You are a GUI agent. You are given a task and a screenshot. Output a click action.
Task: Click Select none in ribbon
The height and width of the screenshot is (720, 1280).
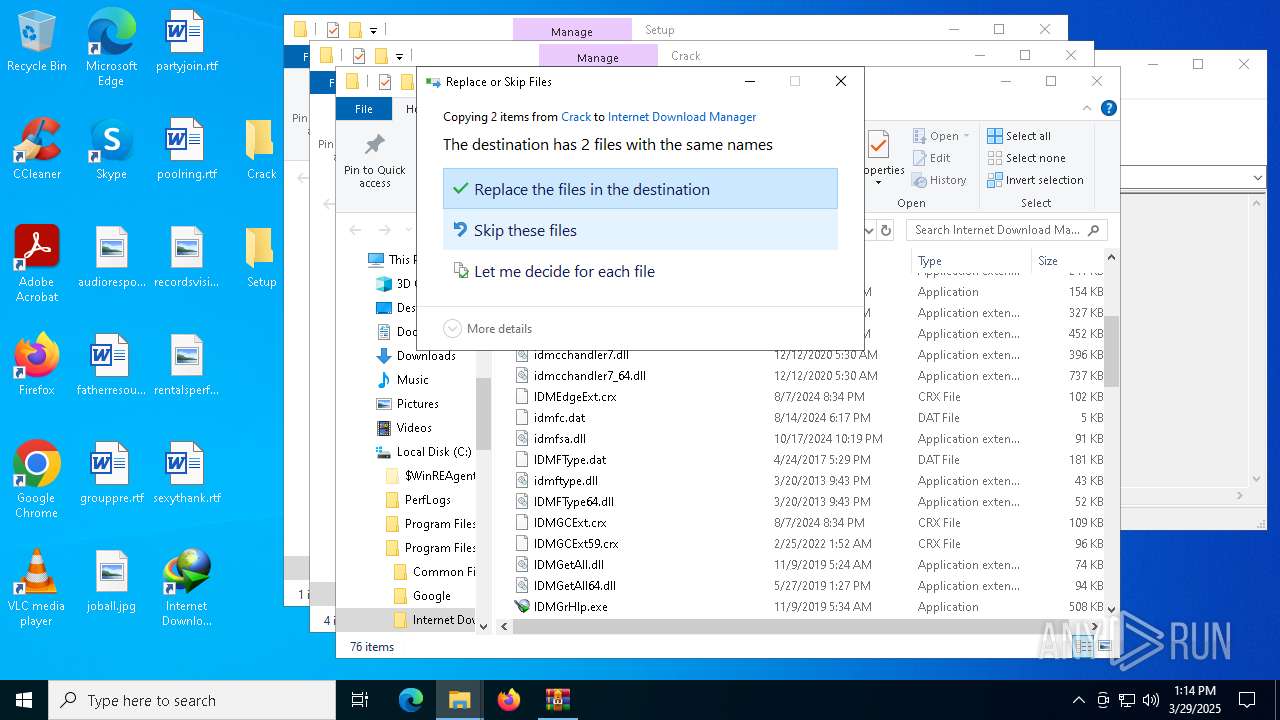pos(1026,158)
